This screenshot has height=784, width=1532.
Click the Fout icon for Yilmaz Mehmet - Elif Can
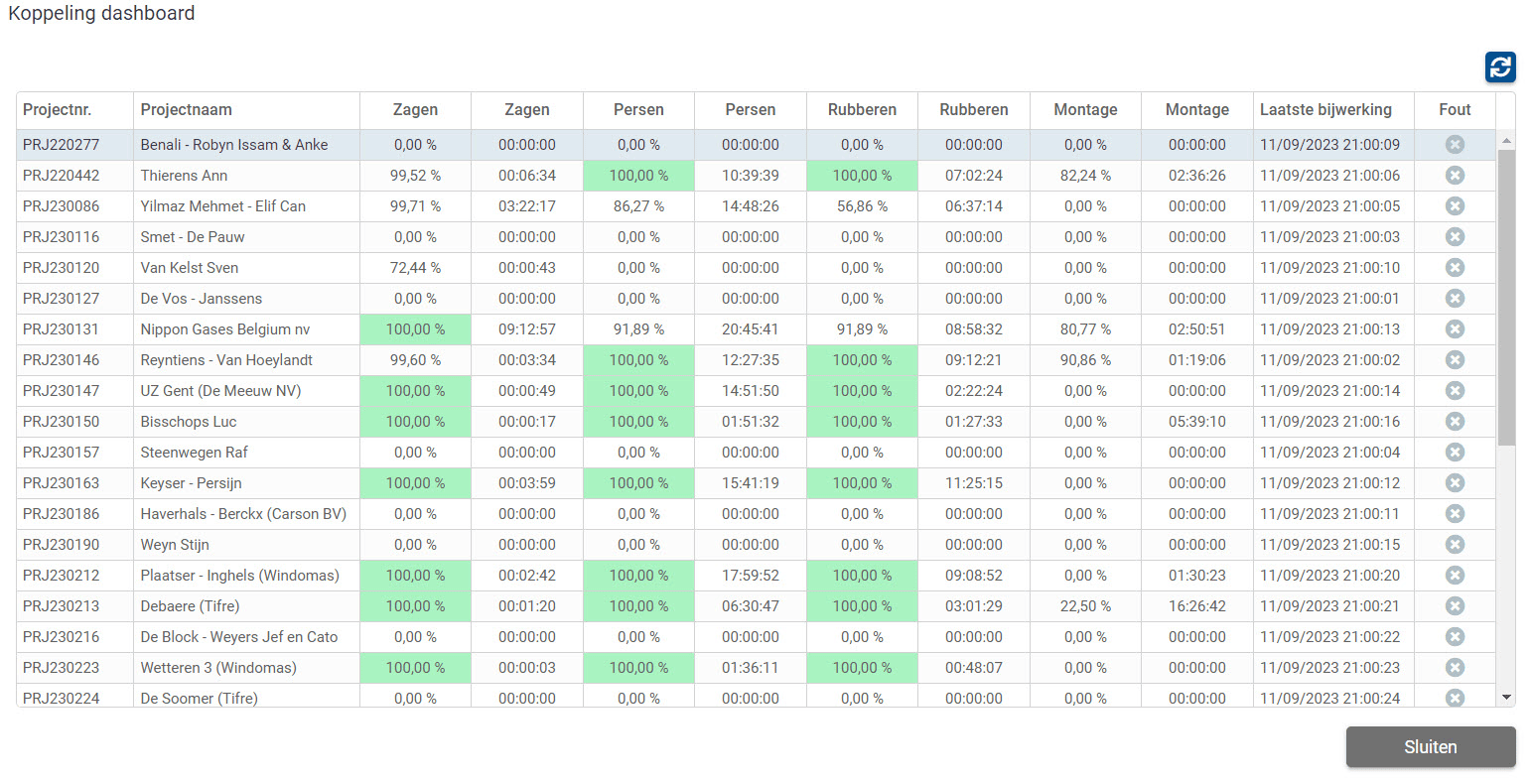pos(1455,206)
